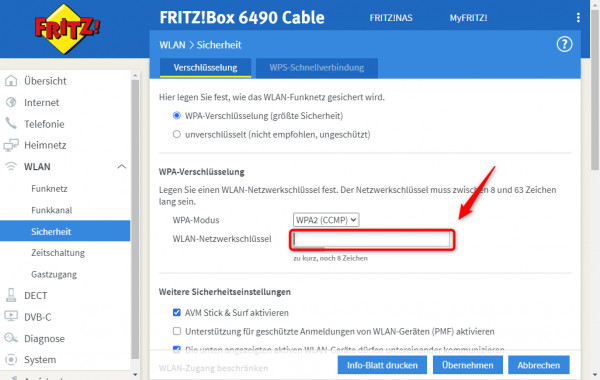Enable PMF support checkbox

[x=176, y=331]
